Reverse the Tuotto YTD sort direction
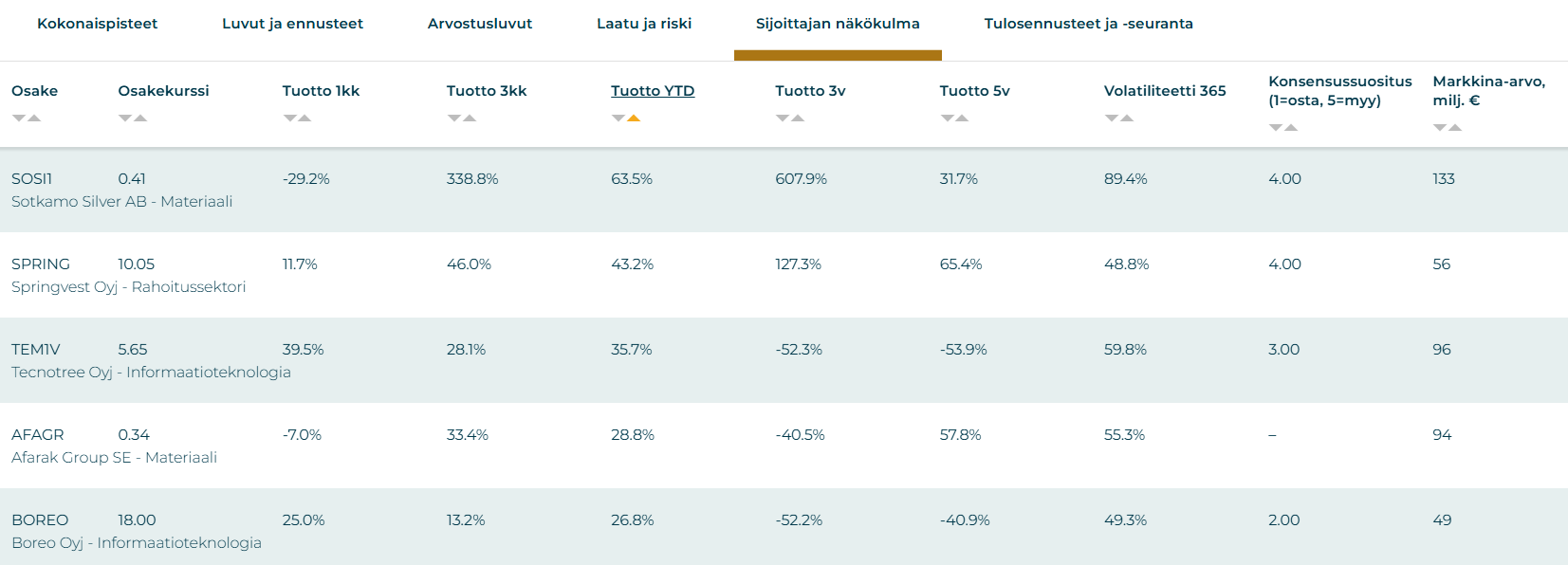The height and width of the screenshot is (565, 1568). (618, 118)
